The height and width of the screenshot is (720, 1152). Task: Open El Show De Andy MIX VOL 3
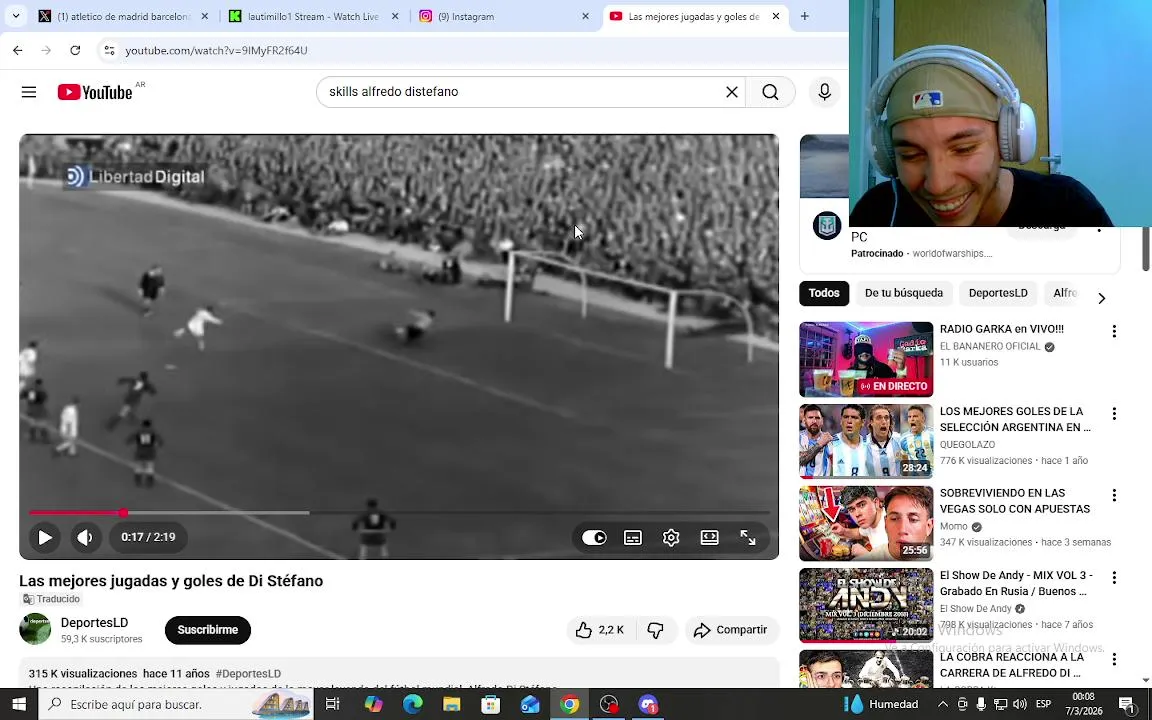click(866, 605)
